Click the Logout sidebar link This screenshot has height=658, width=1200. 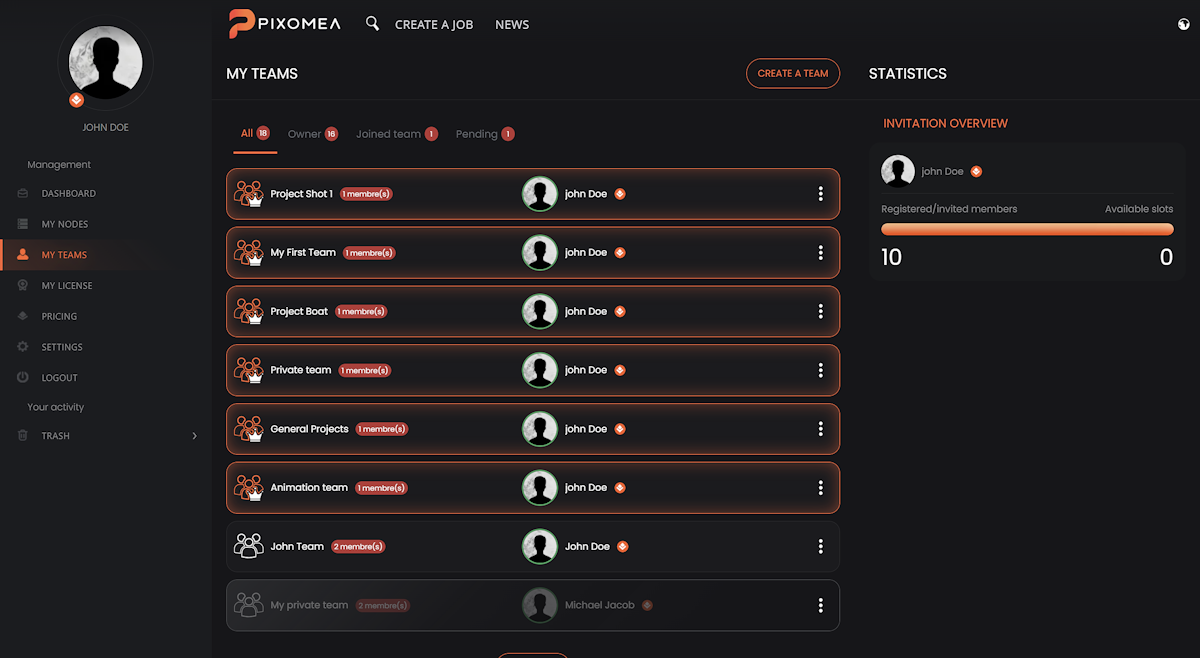(x=59, y=378)
